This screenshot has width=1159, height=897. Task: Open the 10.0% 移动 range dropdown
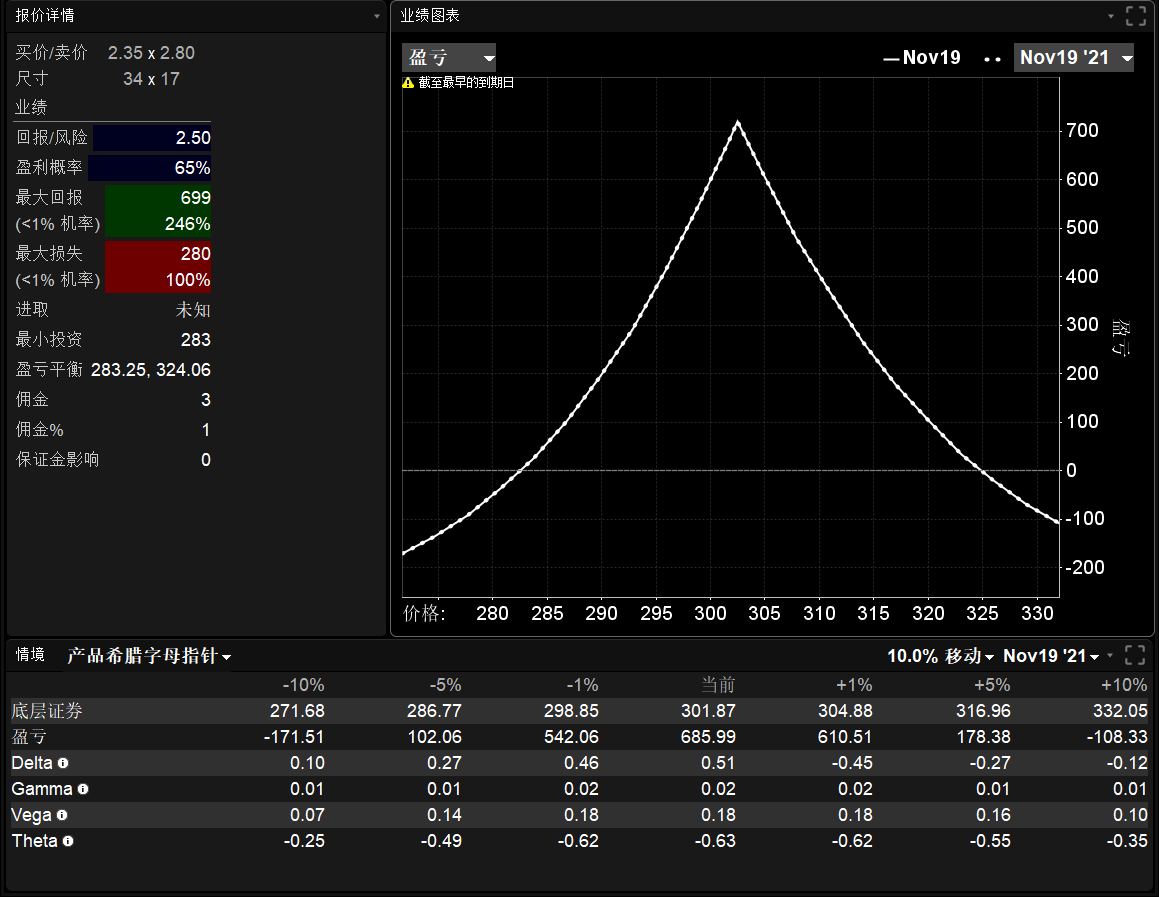click(940, 657)
